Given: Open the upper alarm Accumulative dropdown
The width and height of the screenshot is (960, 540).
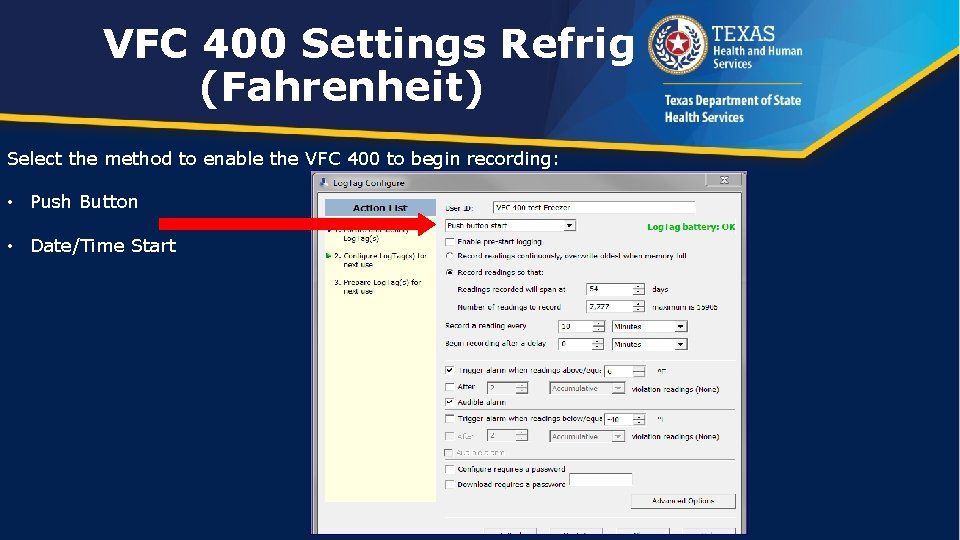Looking at the screenshot, I should (x=618, y=388).
